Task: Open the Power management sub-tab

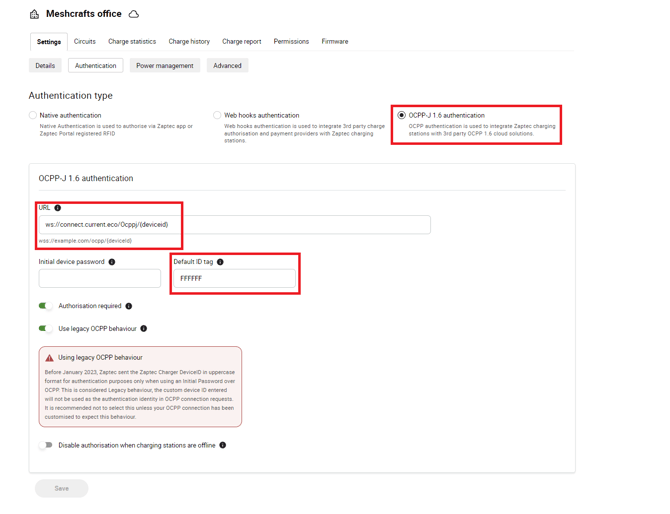Action: point(165,66)
